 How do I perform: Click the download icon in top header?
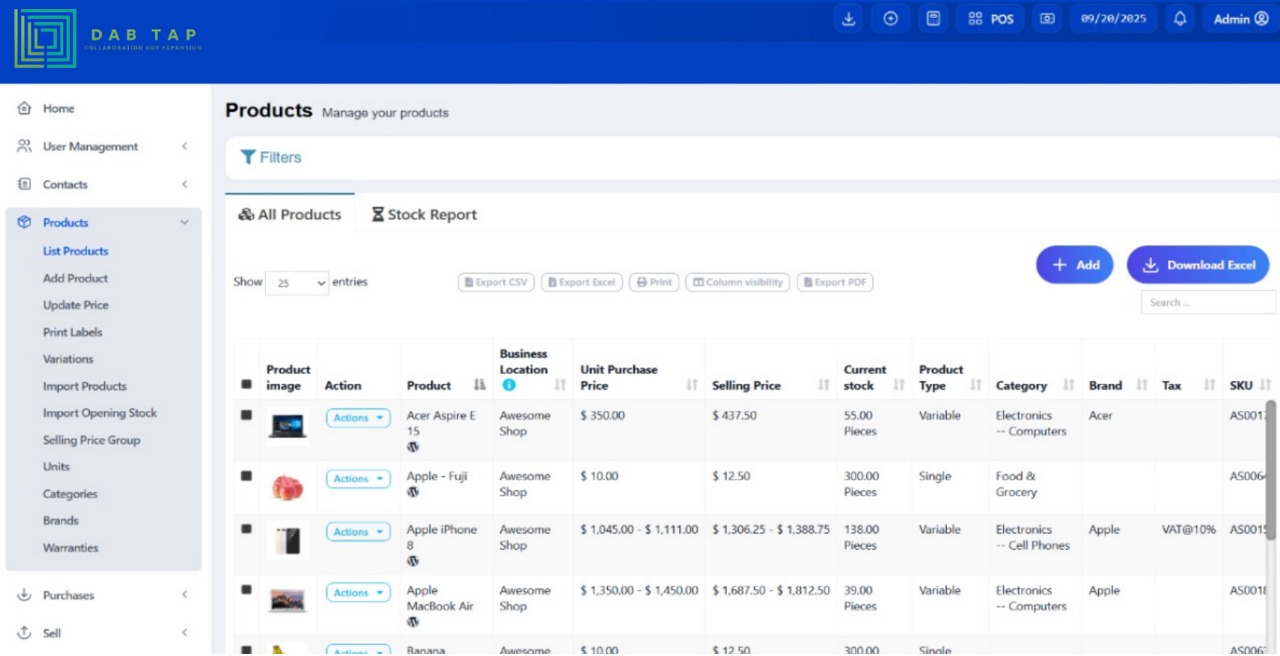(x=849, y=19)
